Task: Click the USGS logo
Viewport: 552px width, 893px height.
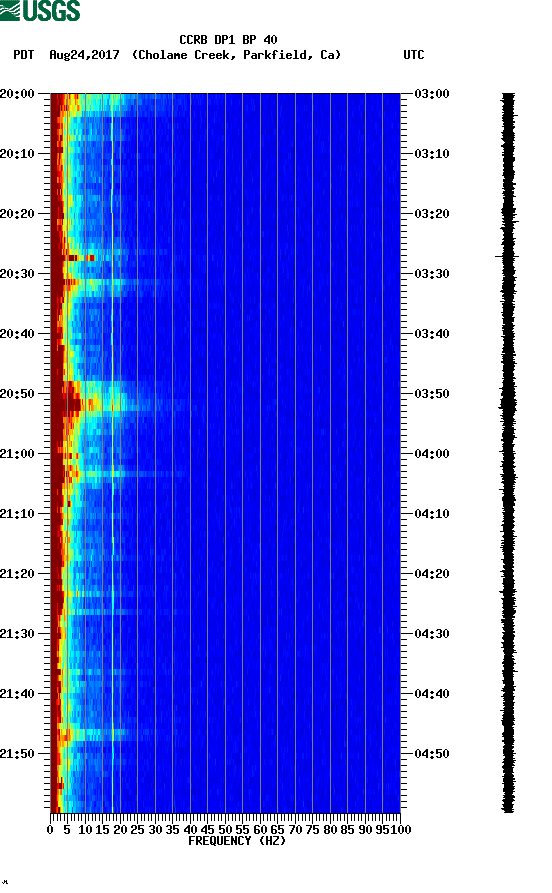Action: coord(40,10)
